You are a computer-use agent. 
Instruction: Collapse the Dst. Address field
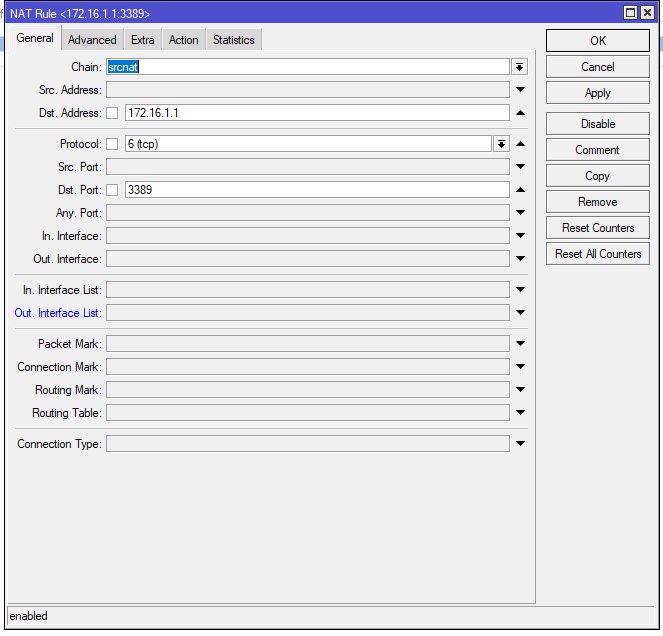pyautogui.click(x=521, y=113)
